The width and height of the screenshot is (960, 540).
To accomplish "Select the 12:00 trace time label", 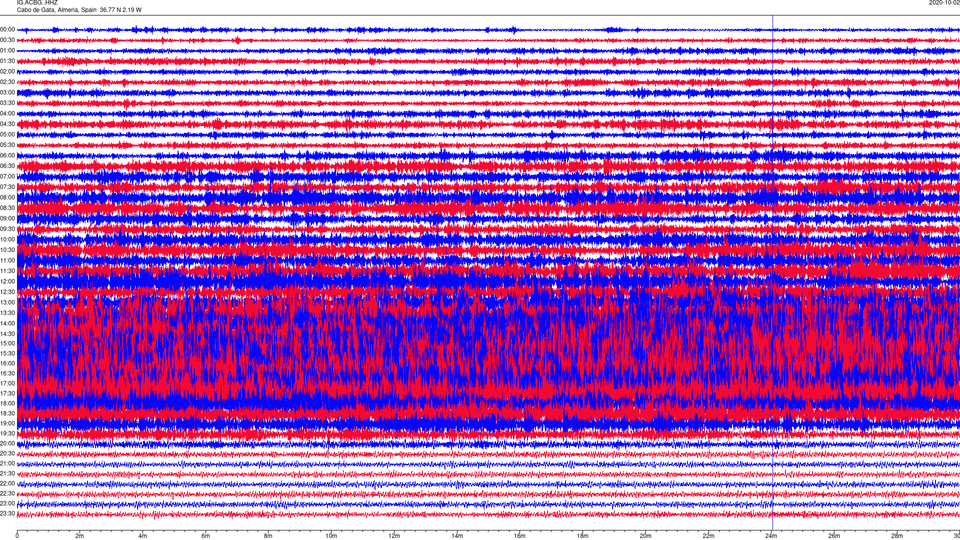I will click(7, 281).
